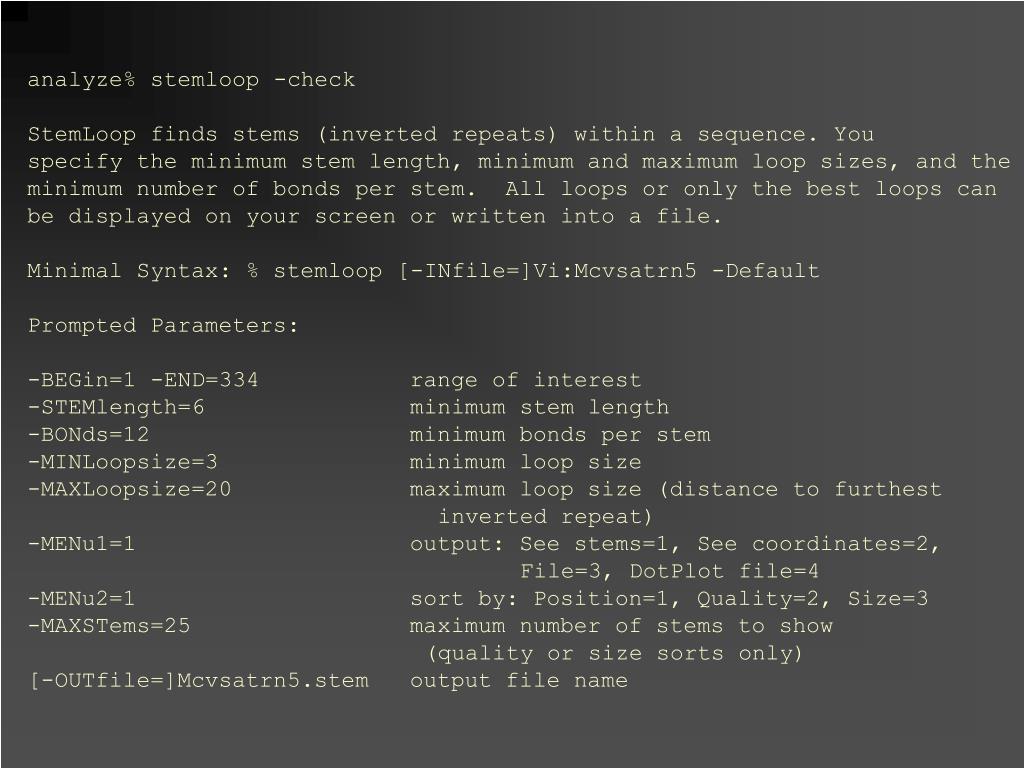Click the -MINLoopsize=3 parameter
Screen dimensions: 1024x768
tap(122, 462)
